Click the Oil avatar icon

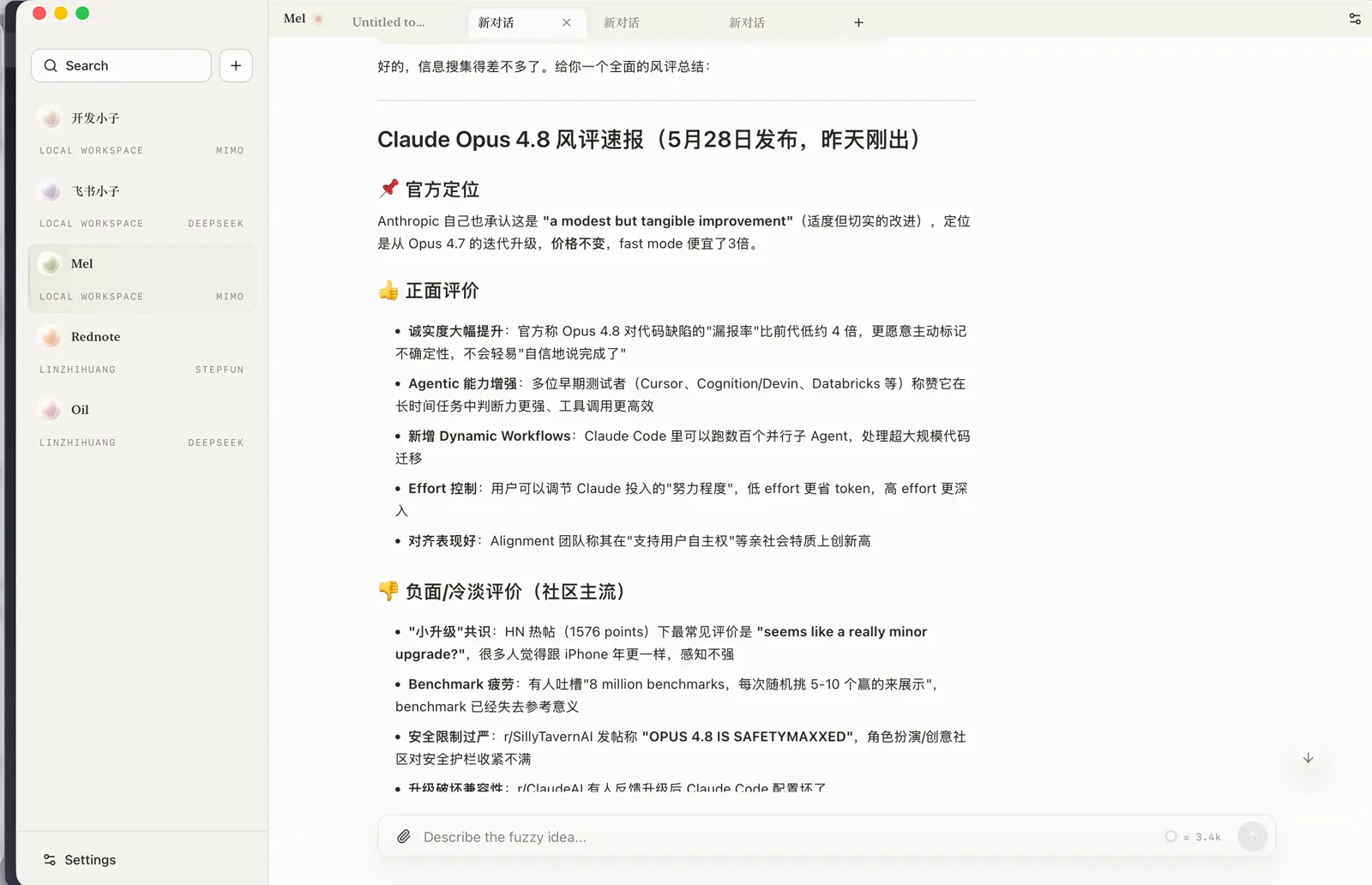tap(51, 410)
